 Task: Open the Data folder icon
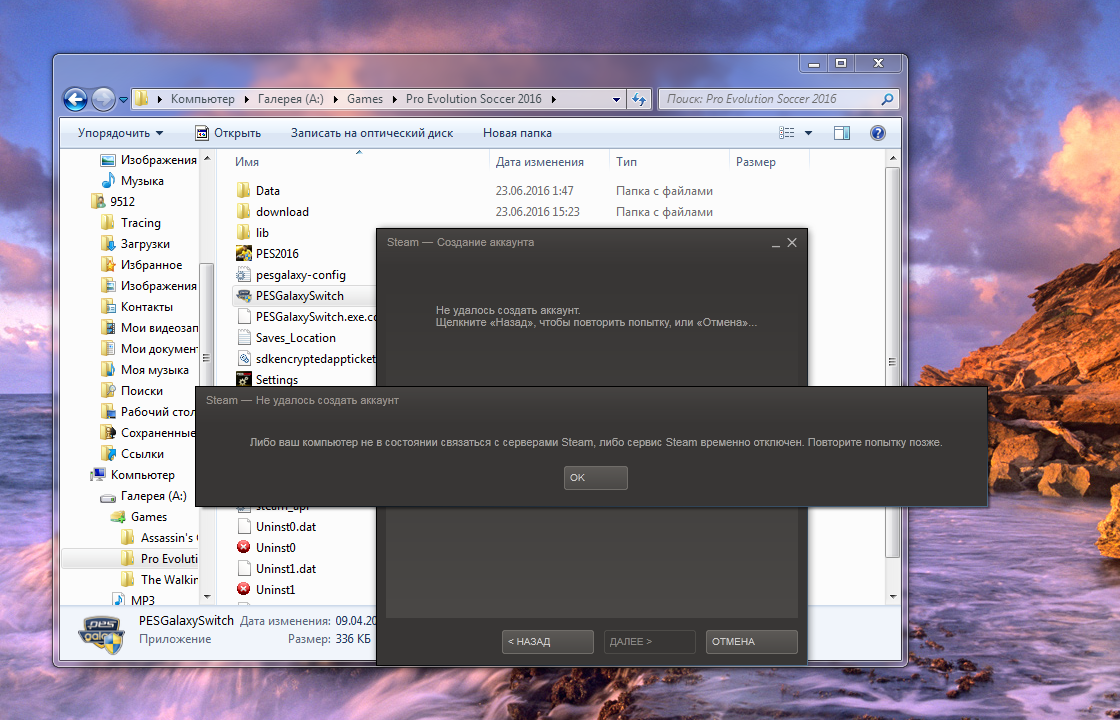tap(243, 191)
